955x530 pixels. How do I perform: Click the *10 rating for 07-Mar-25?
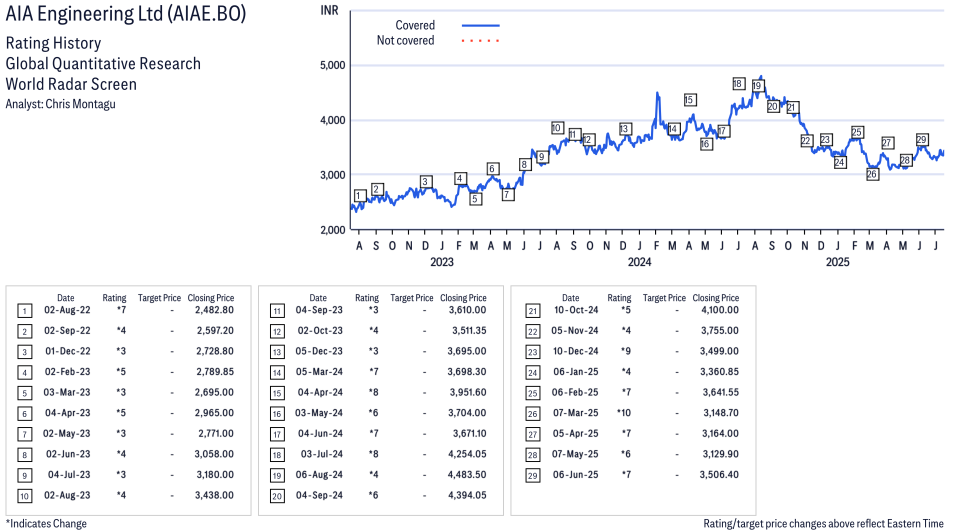pos(624,413)
